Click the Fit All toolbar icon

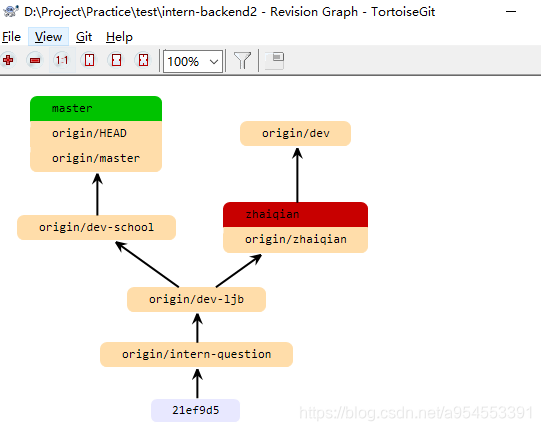(x=143, y=60)
